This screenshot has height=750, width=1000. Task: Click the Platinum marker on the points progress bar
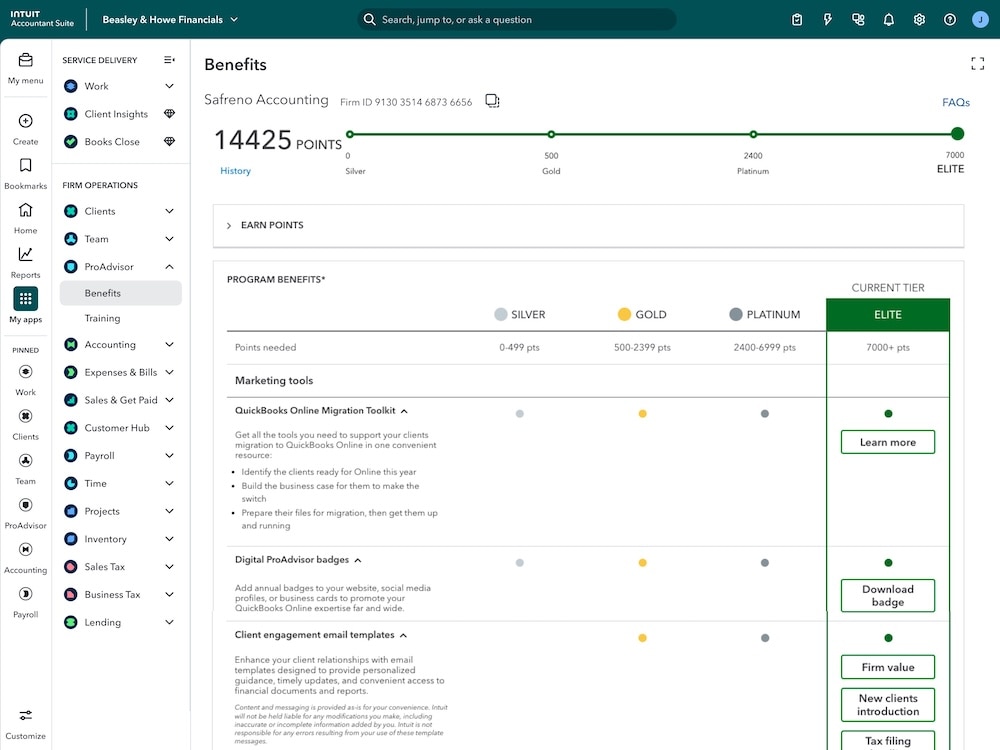click(x=752, y=133)
